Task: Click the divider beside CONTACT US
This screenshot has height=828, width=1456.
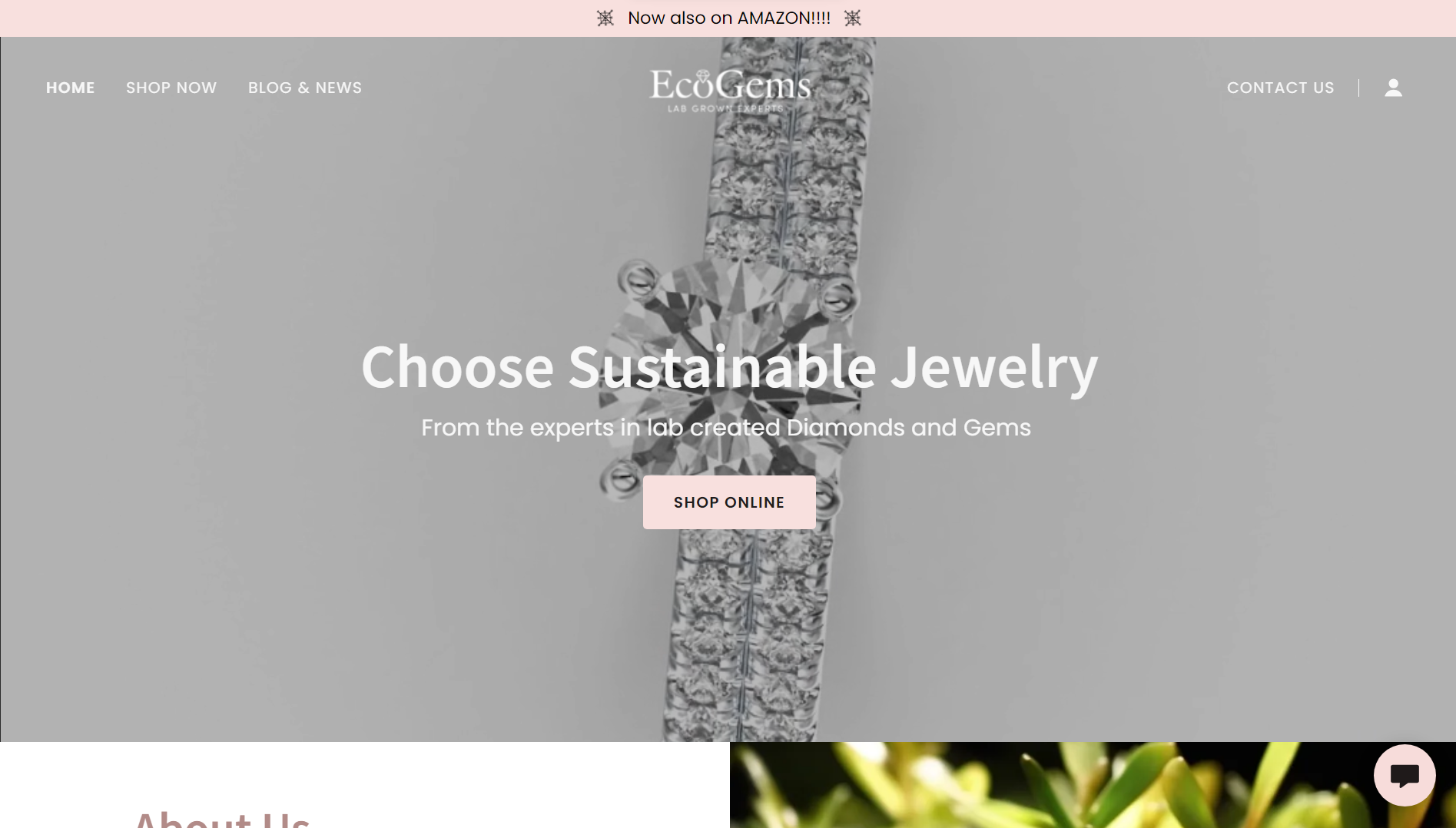Action: coord(1358,88)
